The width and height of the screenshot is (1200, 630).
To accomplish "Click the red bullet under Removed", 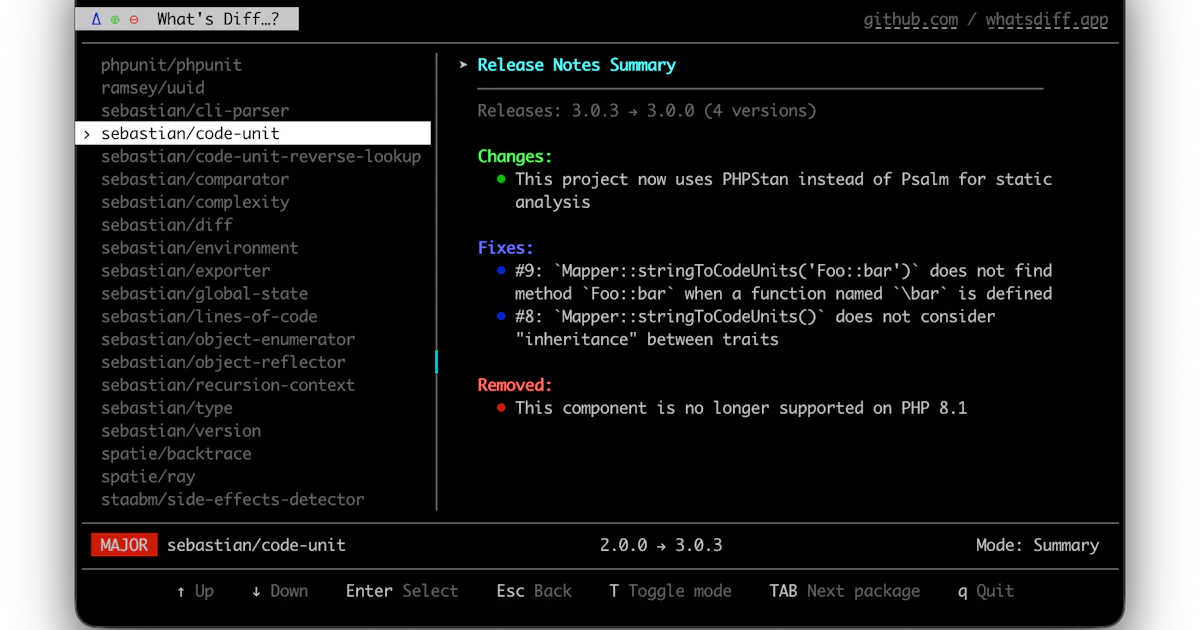I will [502, 408].
